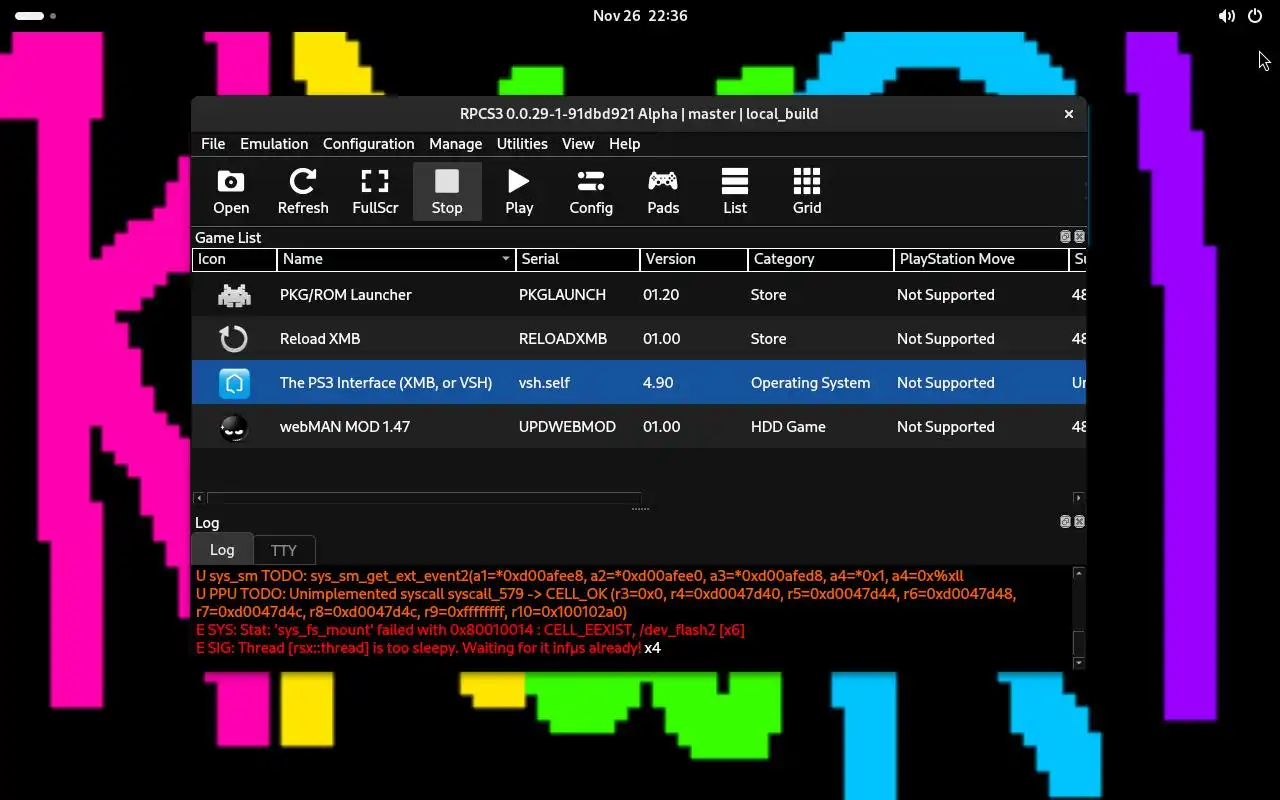Click the PS3 Interface icon
This screenshot has height=800, width=1280.
pos(234,383)
